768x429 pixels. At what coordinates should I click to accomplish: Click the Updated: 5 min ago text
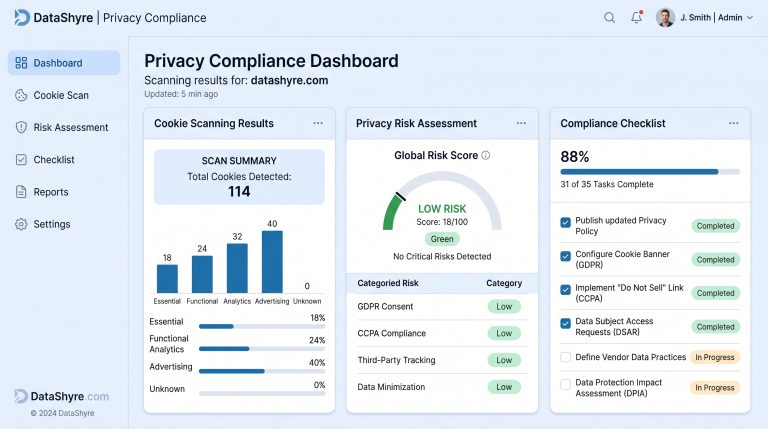click(181, 94)
